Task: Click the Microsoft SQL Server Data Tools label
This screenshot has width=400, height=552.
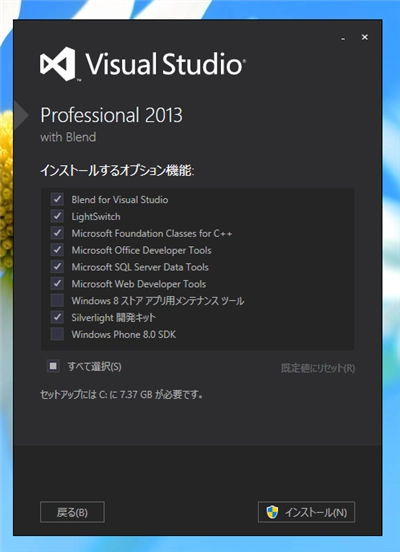Action: tap(140, 267)
